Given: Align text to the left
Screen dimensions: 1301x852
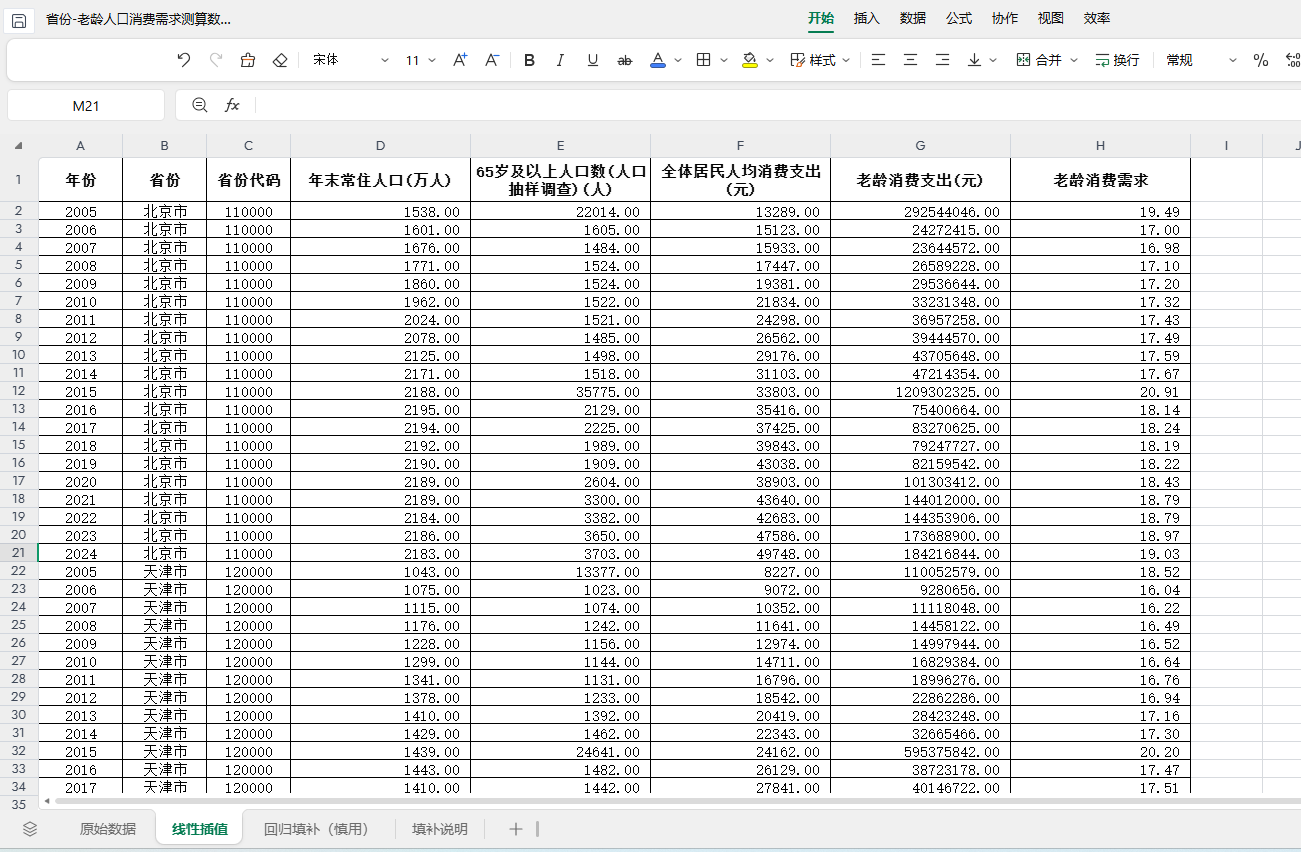Looking at the screenshot, I should click(878, 60).
